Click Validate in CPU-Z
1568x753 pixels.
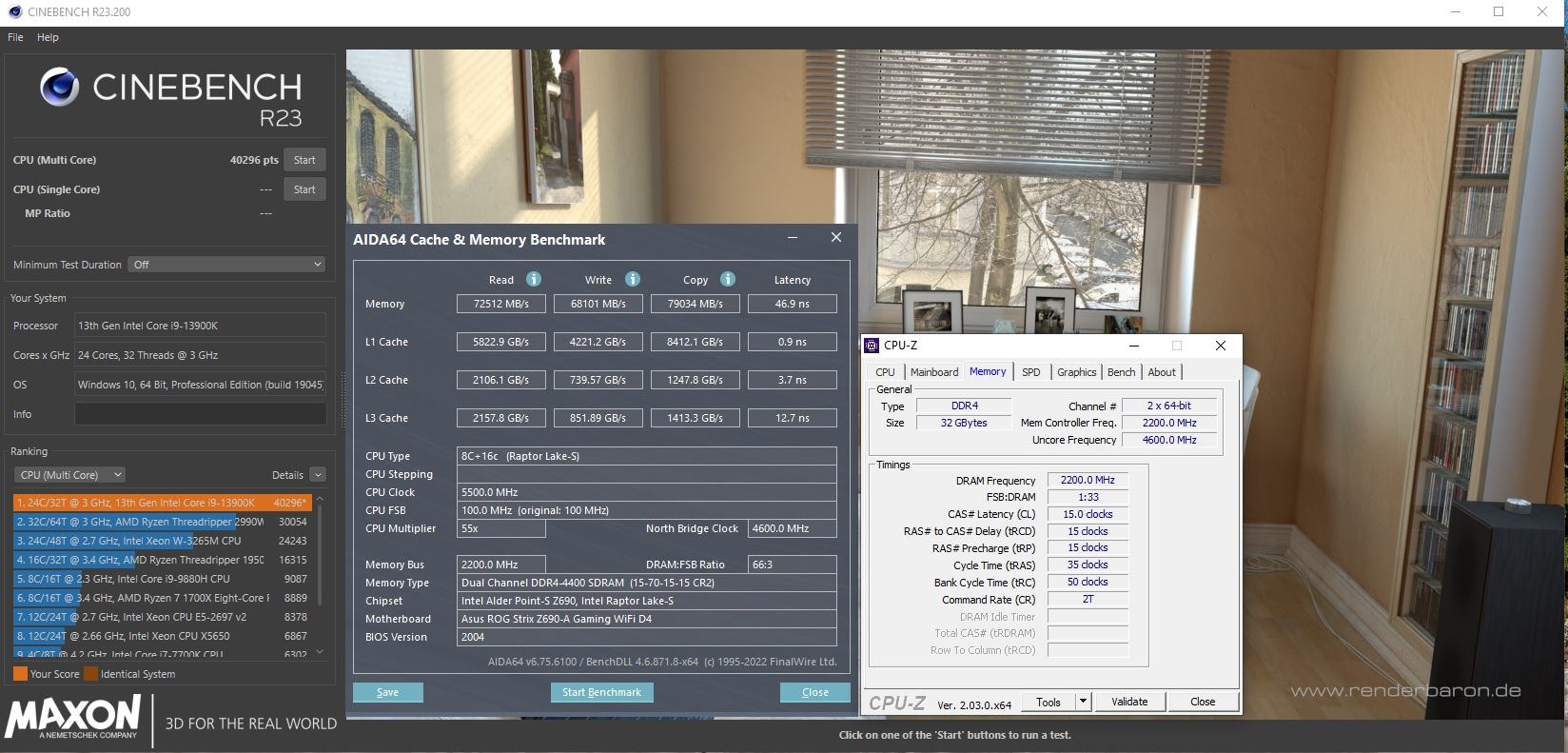[1129, 702]
